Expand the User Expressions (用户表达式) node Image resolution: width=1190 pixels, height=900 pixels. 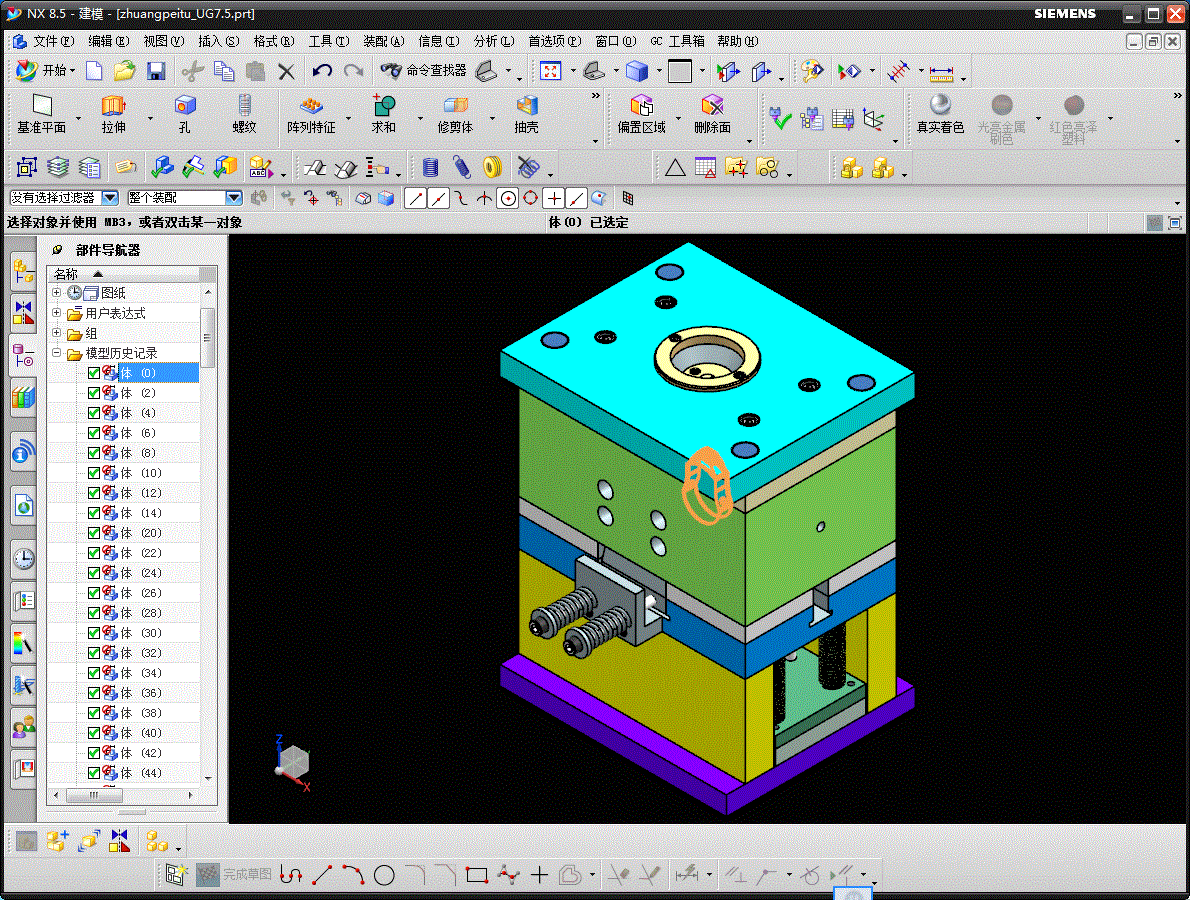[56, 313]
